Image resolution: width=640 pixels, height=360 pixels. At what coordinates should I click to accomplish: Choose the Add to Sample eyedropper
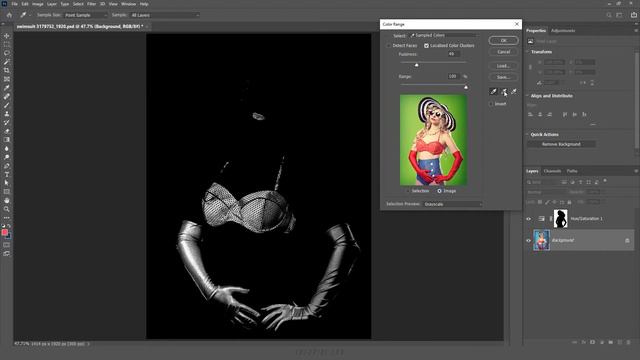pyautogui.click(x=504, y=91)
